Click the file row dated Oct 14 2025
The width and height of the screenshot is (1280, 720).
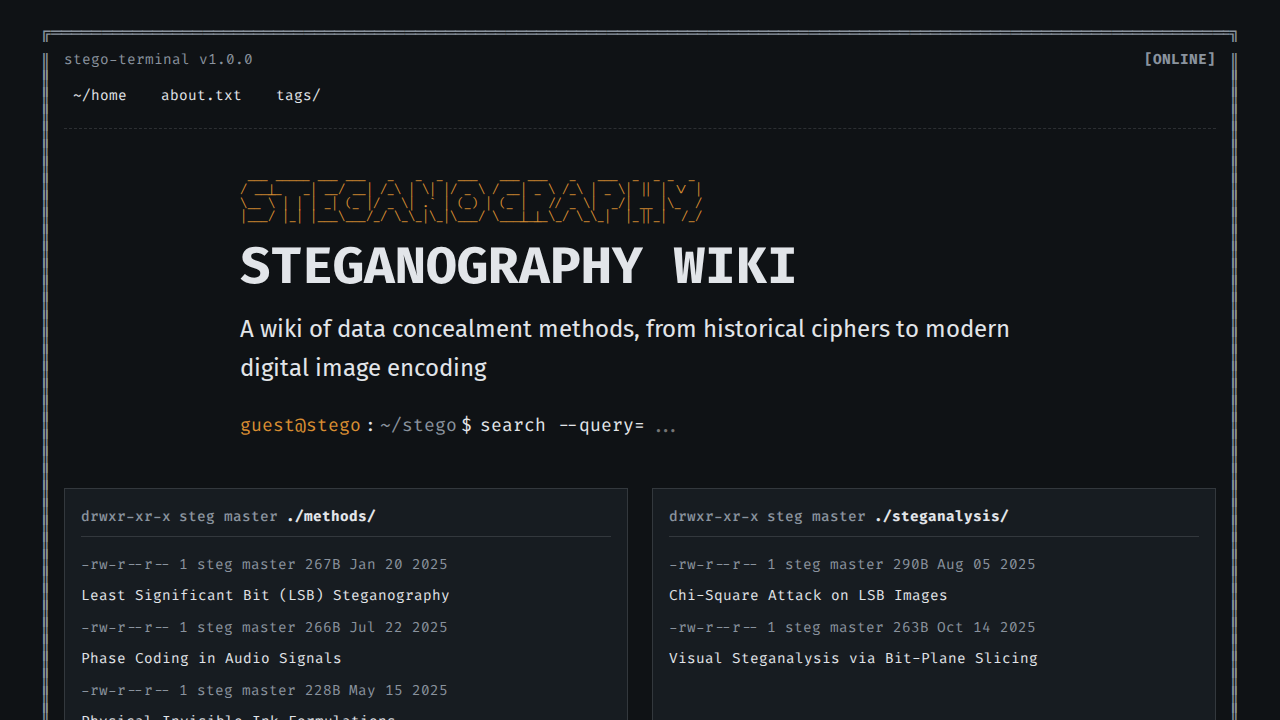(852, 627)
